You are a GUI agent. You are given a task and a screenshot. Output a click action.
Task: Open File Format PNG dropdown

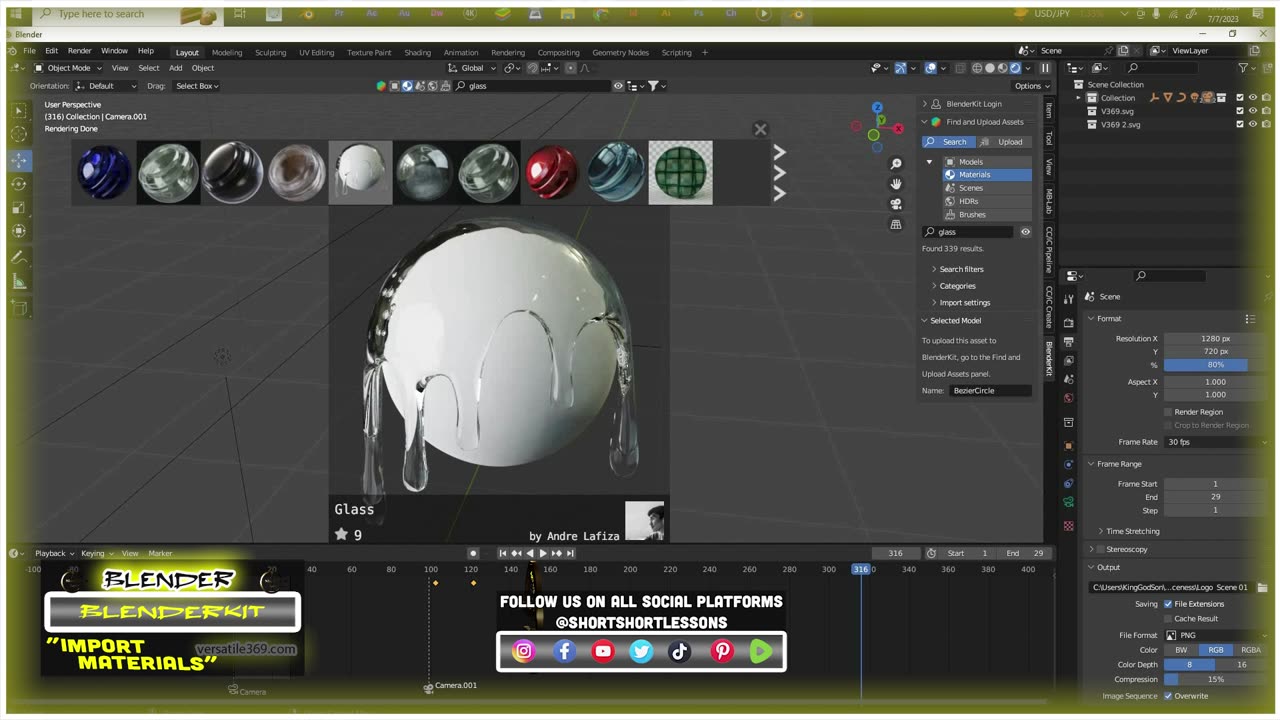[1215, 635]
